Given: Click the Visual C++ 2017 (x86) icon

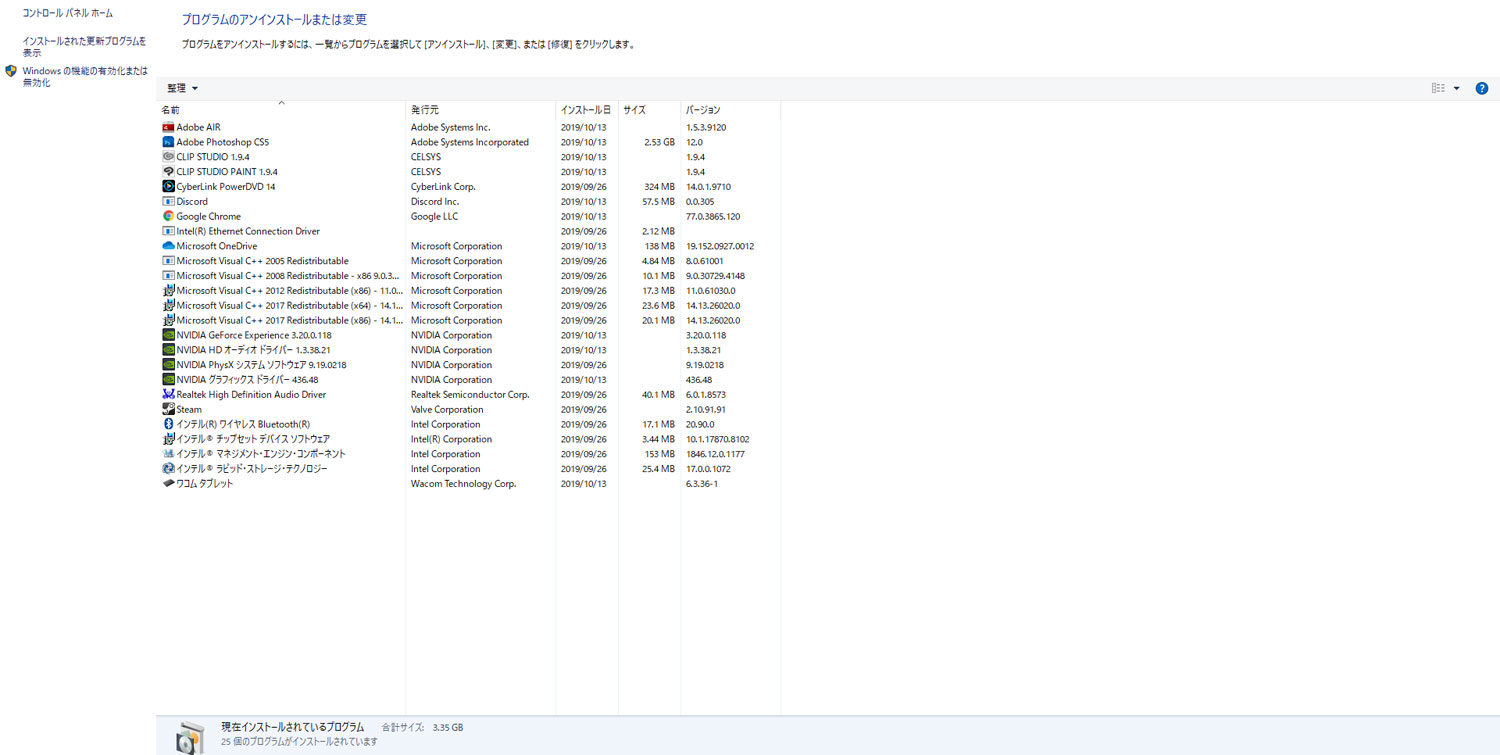Looking at the screenshot, I should pos(168,320).
